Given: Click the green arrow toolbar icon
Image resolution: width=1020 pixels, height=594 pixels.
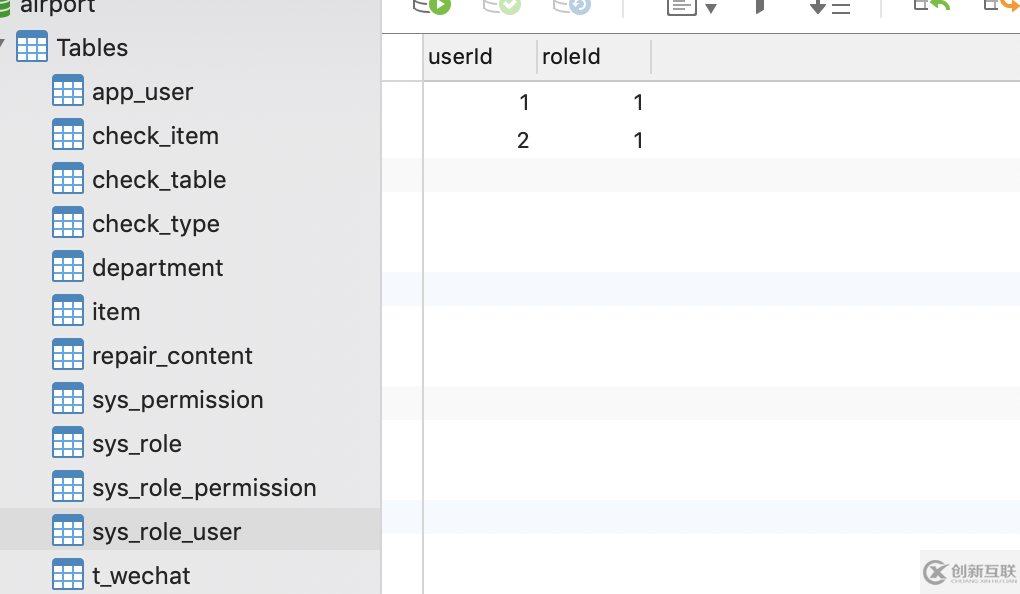Looking at the screenshot, I should tap(932, 5).
